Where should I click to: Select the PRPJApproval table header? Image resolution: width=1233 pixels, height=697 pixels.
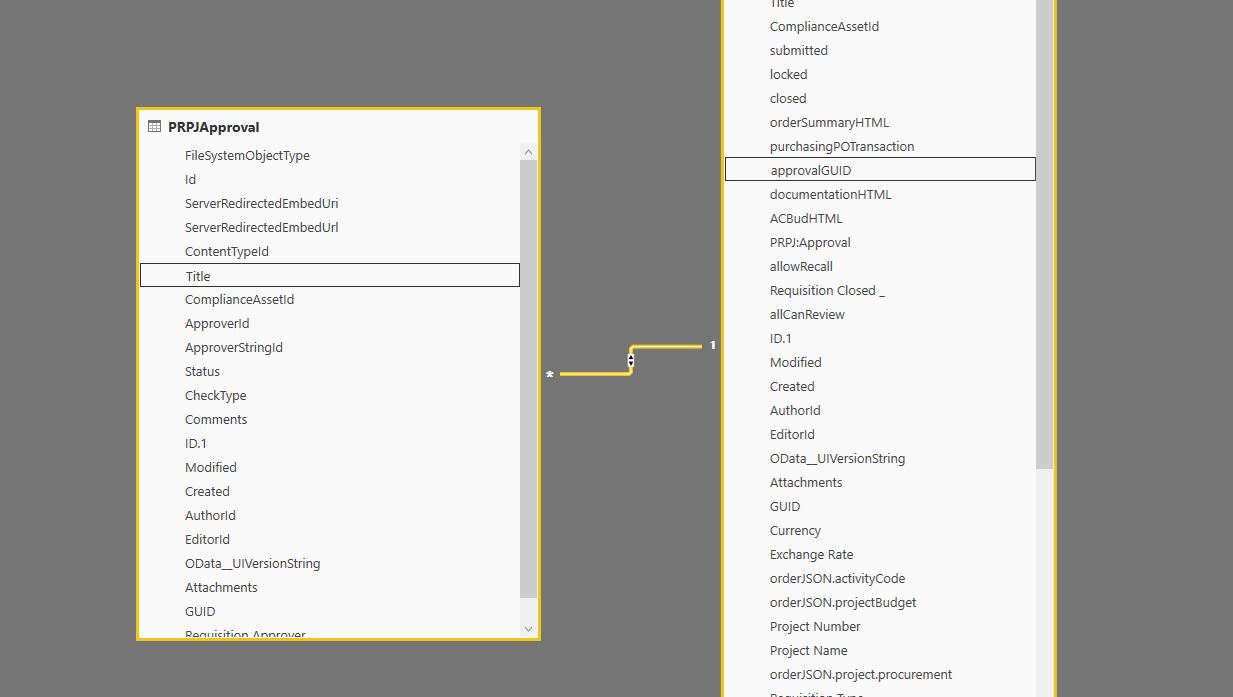point(338,127)
